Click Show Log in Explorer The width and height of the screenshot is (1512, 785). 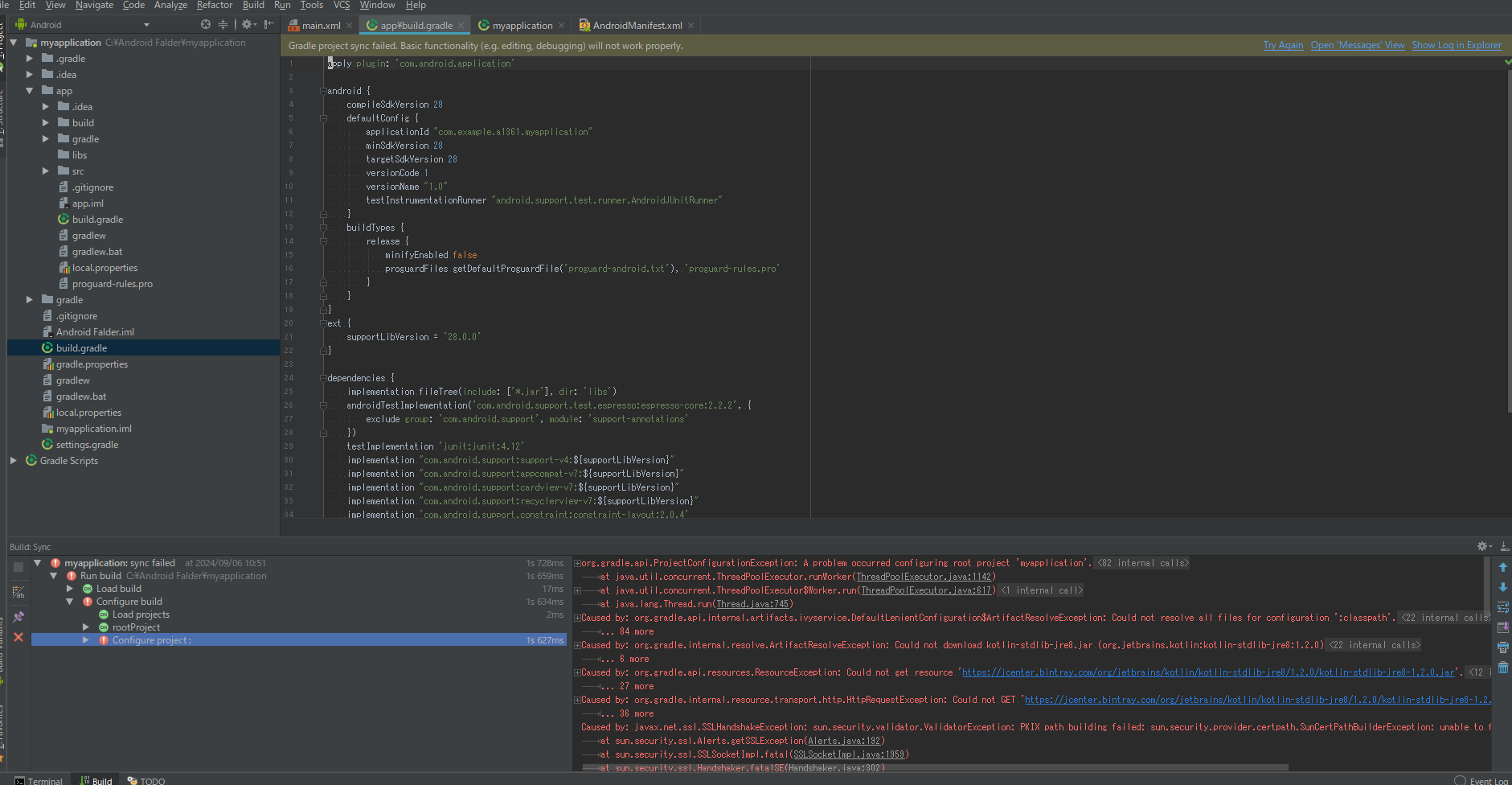1457,45
